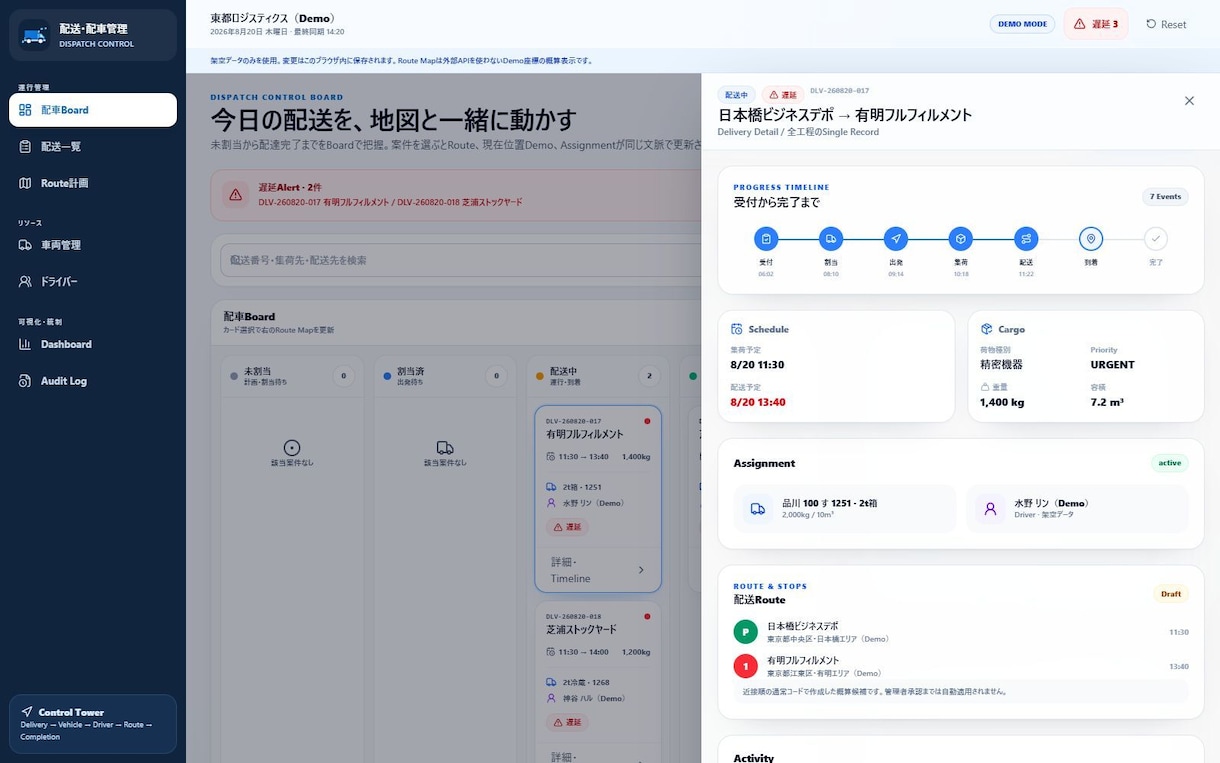1220x763 pixels.
Task: Click the Schedule calendar icon
Action: (737, 329)
